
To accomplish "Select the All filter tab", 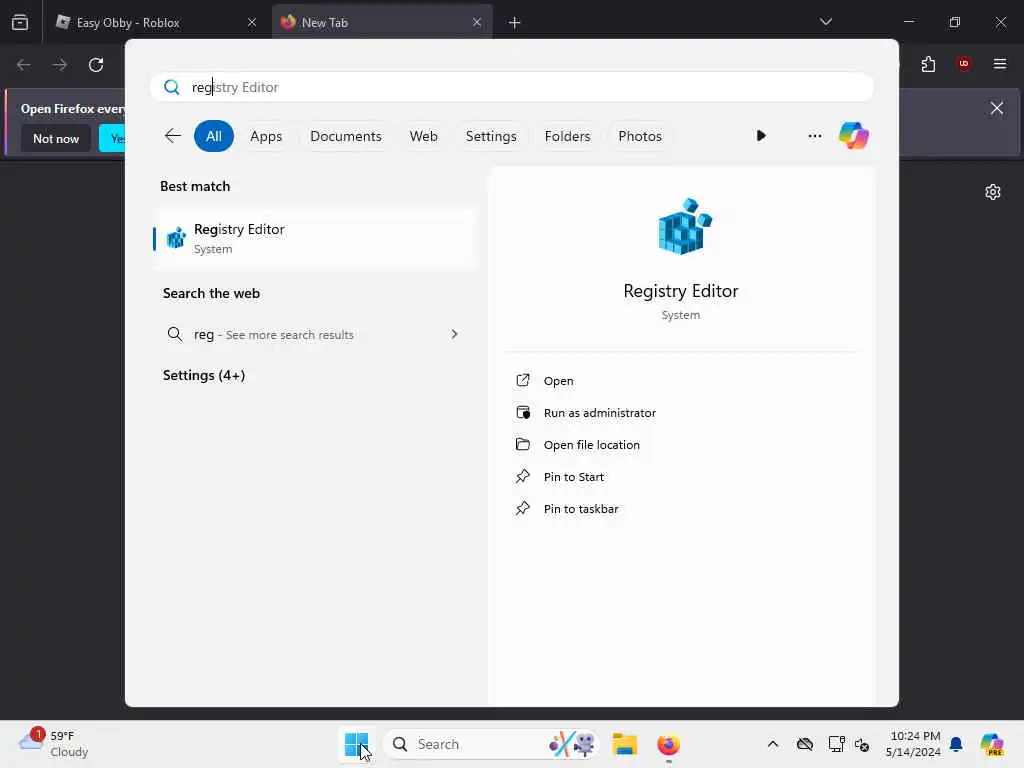I will (214, 136).
